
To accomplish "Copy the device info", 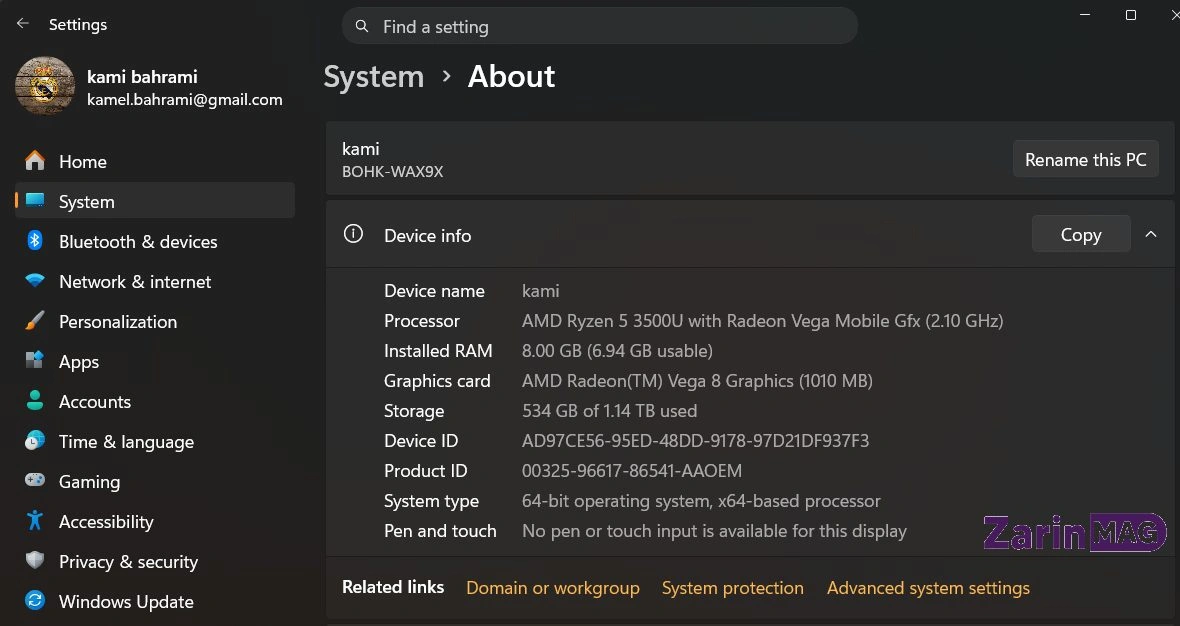I will [1081, 234].
